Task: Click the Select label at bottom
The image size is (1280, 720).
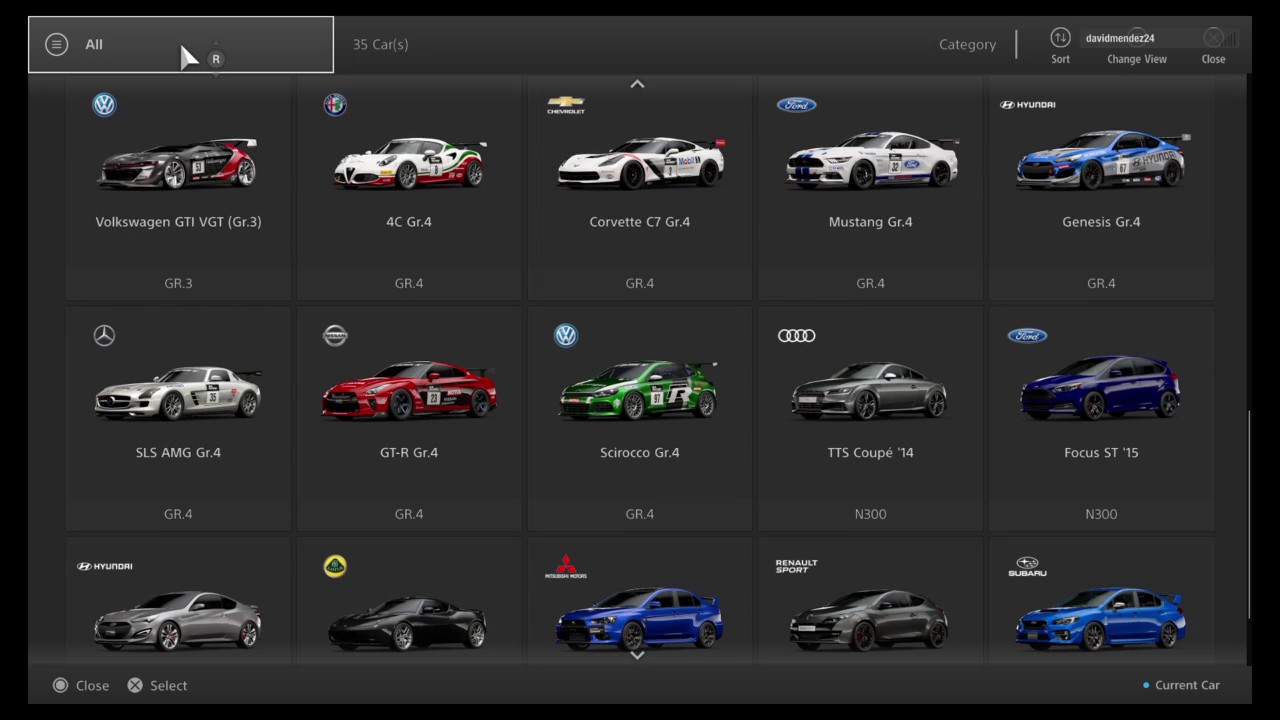Action: coord(168,685)
